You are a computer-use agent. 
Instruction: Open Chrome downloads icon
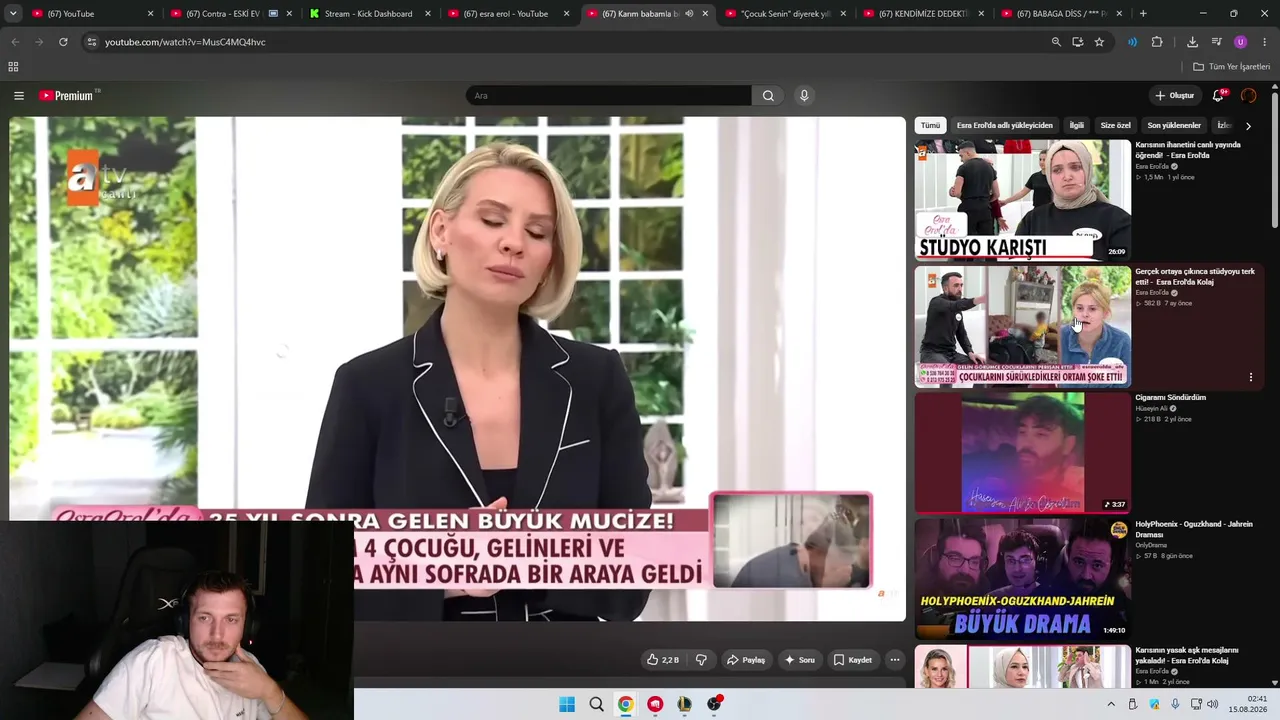(x=1192, y=42)
